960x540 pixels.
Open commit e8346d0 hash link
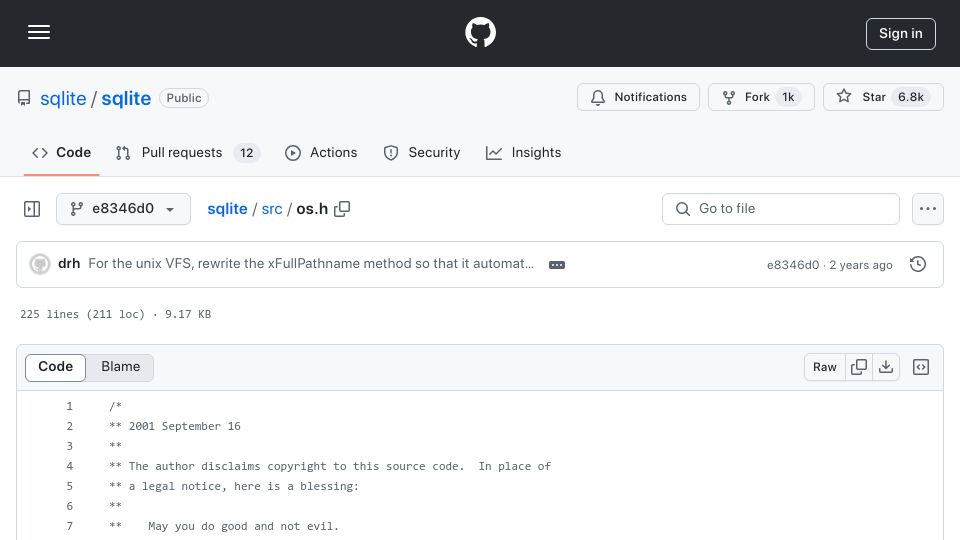pyautogui.click(x=792, y=264)
